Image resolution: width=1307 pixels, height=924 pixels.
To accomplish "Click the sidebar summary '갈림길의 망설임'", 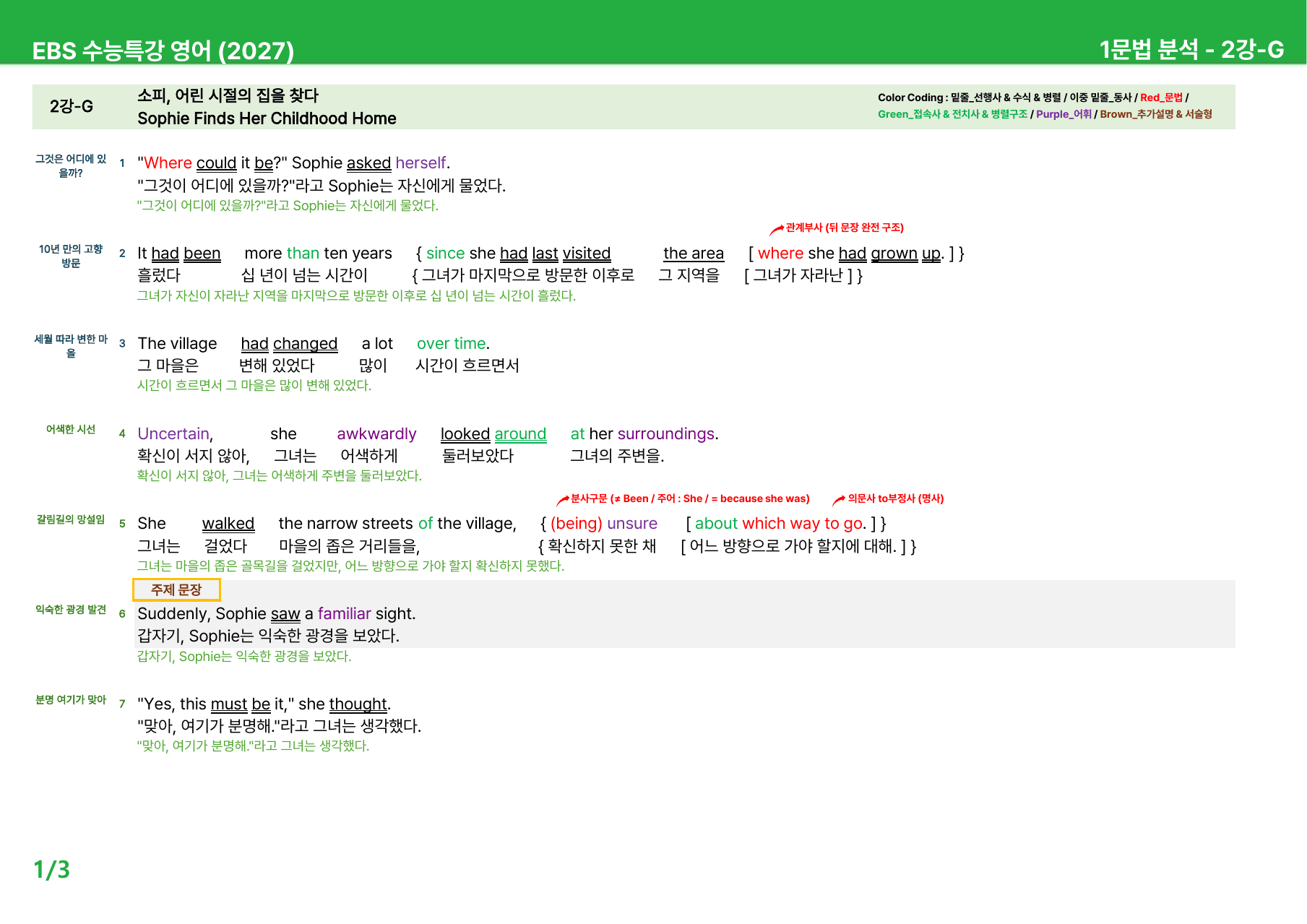I will [71, 519].
